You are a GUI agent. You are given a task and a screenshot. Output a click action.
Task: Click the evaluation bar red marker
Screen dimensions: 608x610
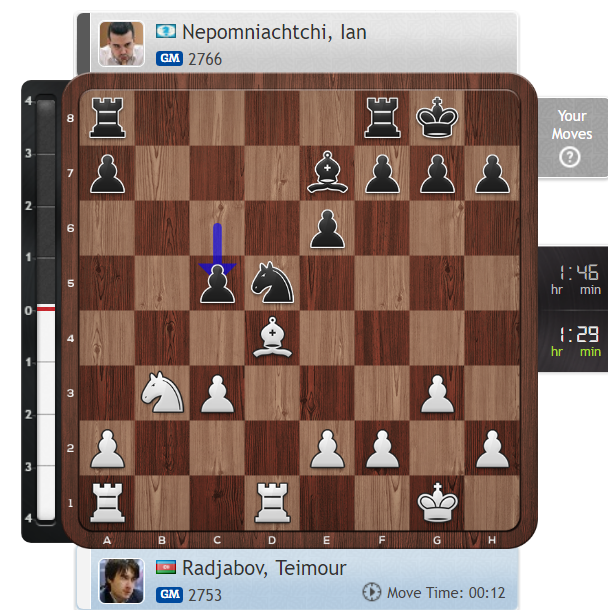[x=46, y=309]
